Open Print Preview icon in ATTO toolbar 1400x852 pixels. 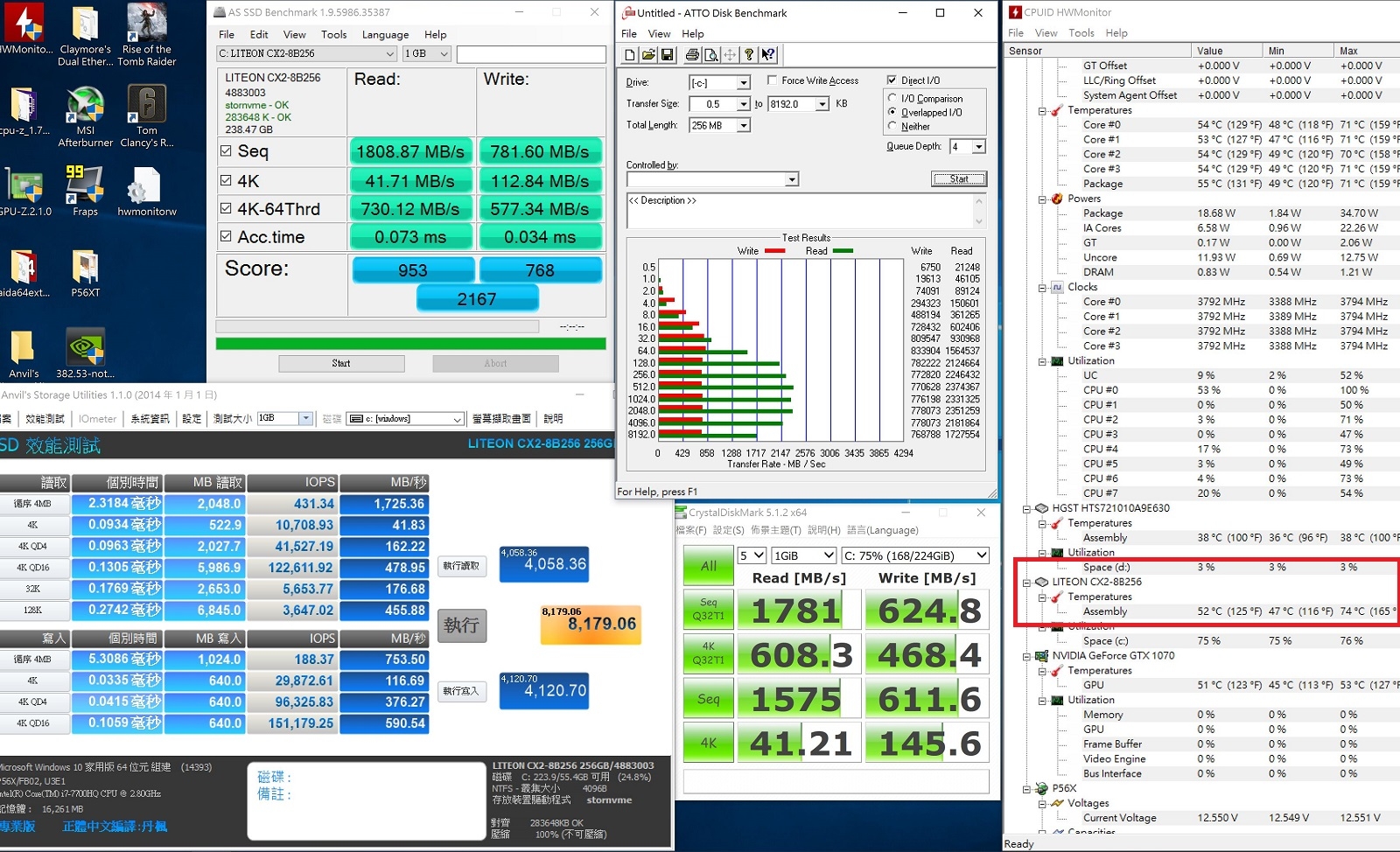pyautogui.click(x=711, y=55)
